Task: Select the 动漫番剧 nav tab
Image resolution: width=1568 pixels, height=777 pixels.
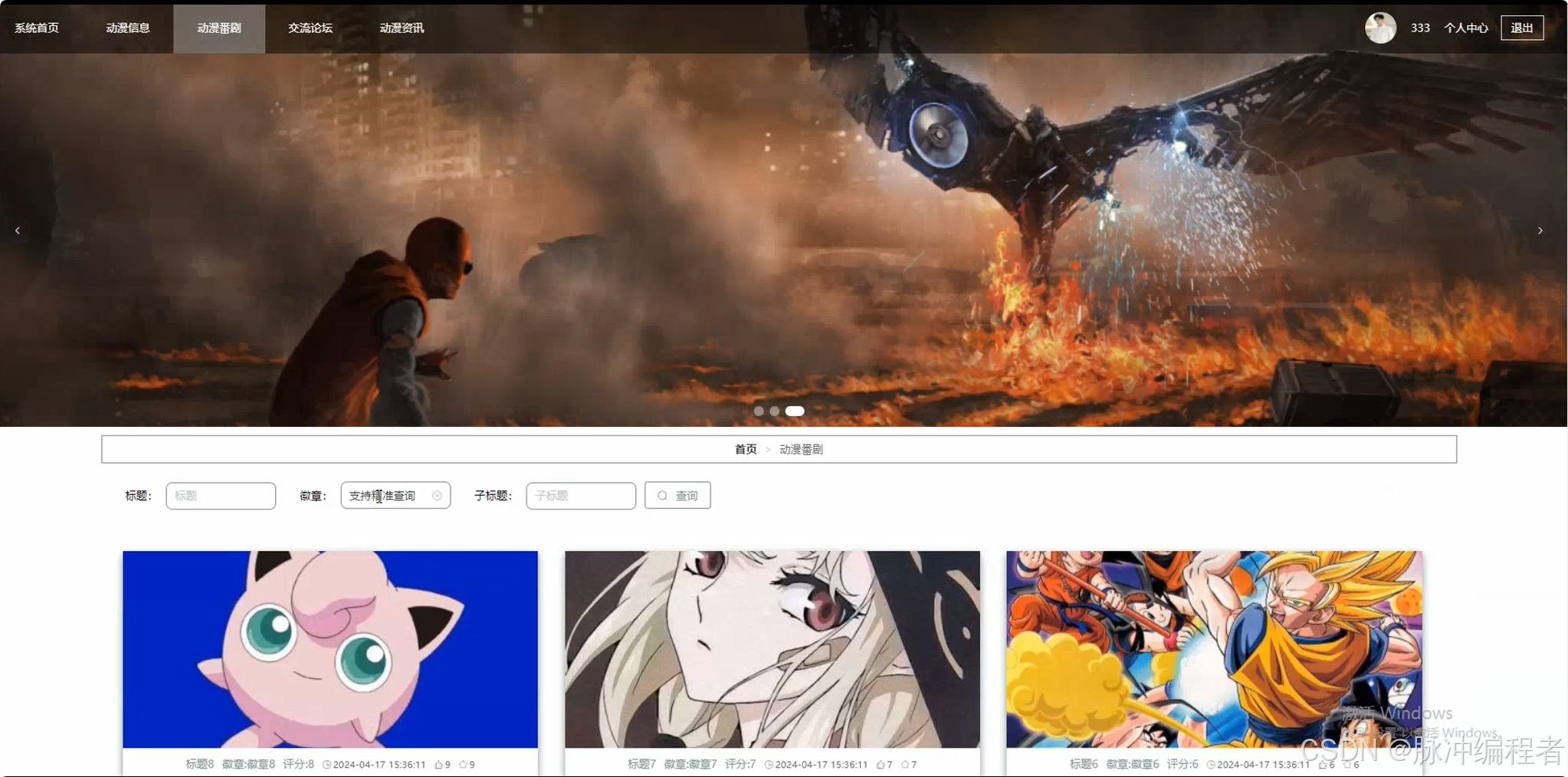Action: pyautogui.click(x=219, y=28)
